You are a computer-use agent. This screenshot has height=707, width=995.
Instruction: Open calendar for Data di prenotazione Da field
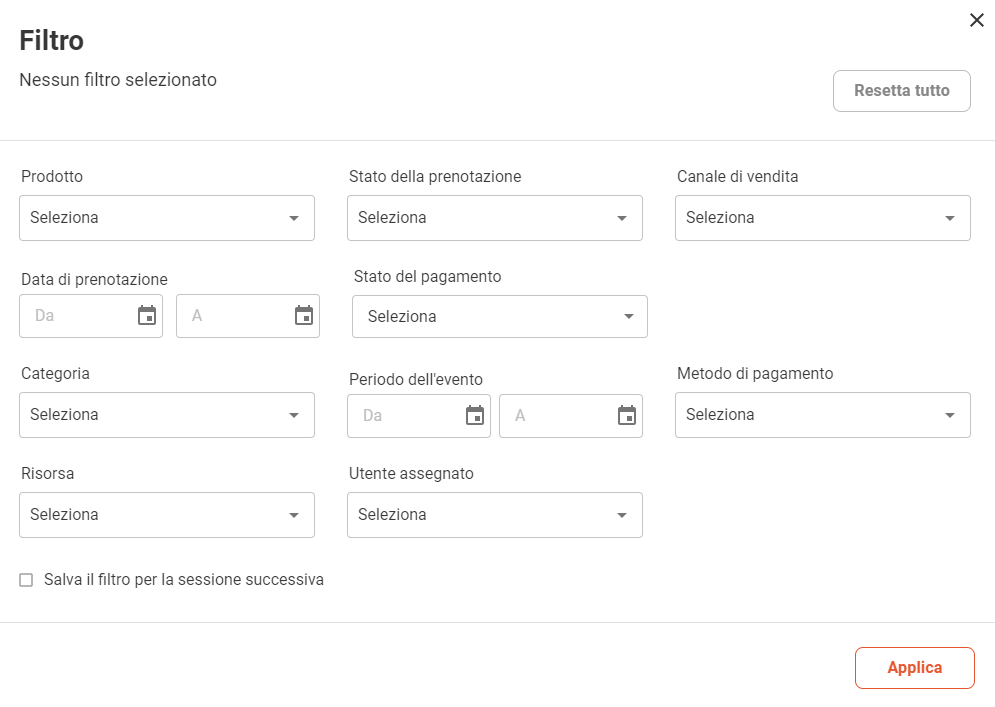click(x=147, y=315)
